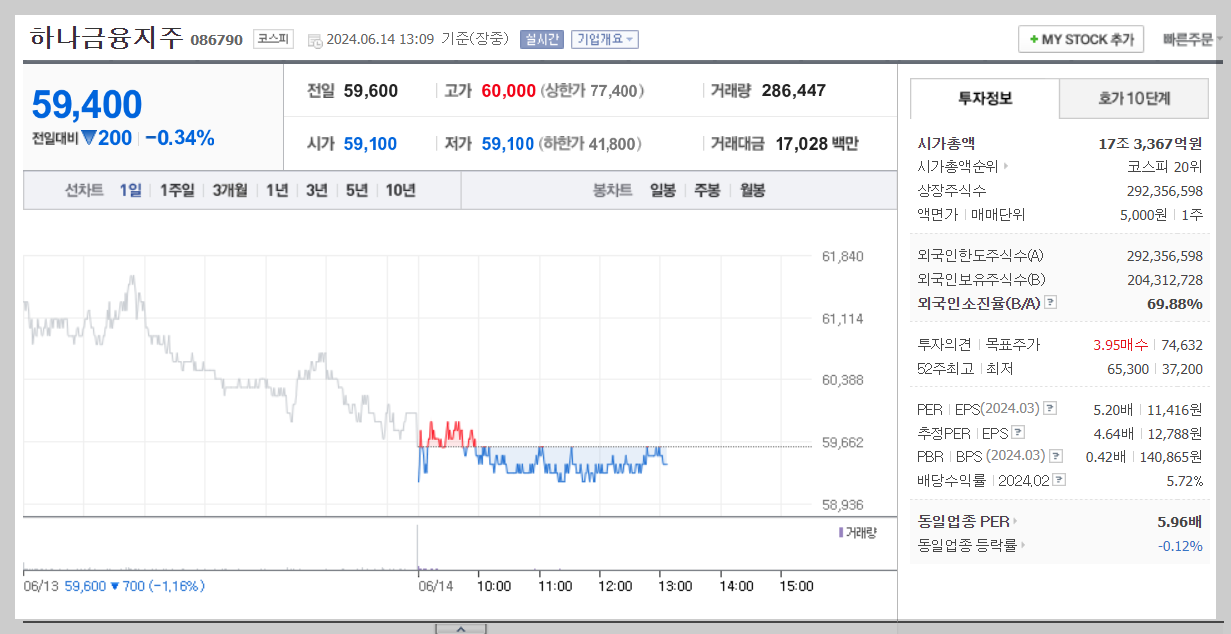Click the 동일업종 등락률 link

click(968, 546)
